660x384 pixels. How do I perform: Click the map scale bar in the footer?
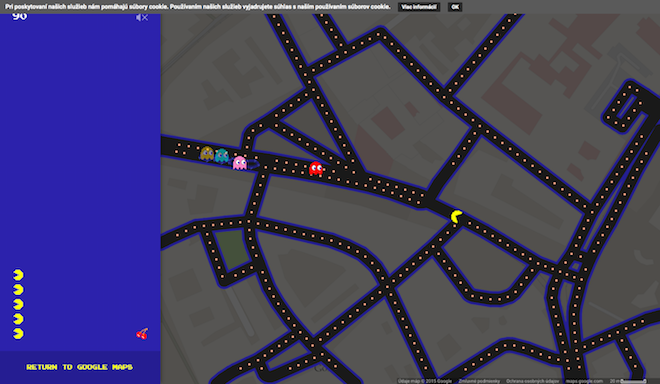click(x=628, y=381)
